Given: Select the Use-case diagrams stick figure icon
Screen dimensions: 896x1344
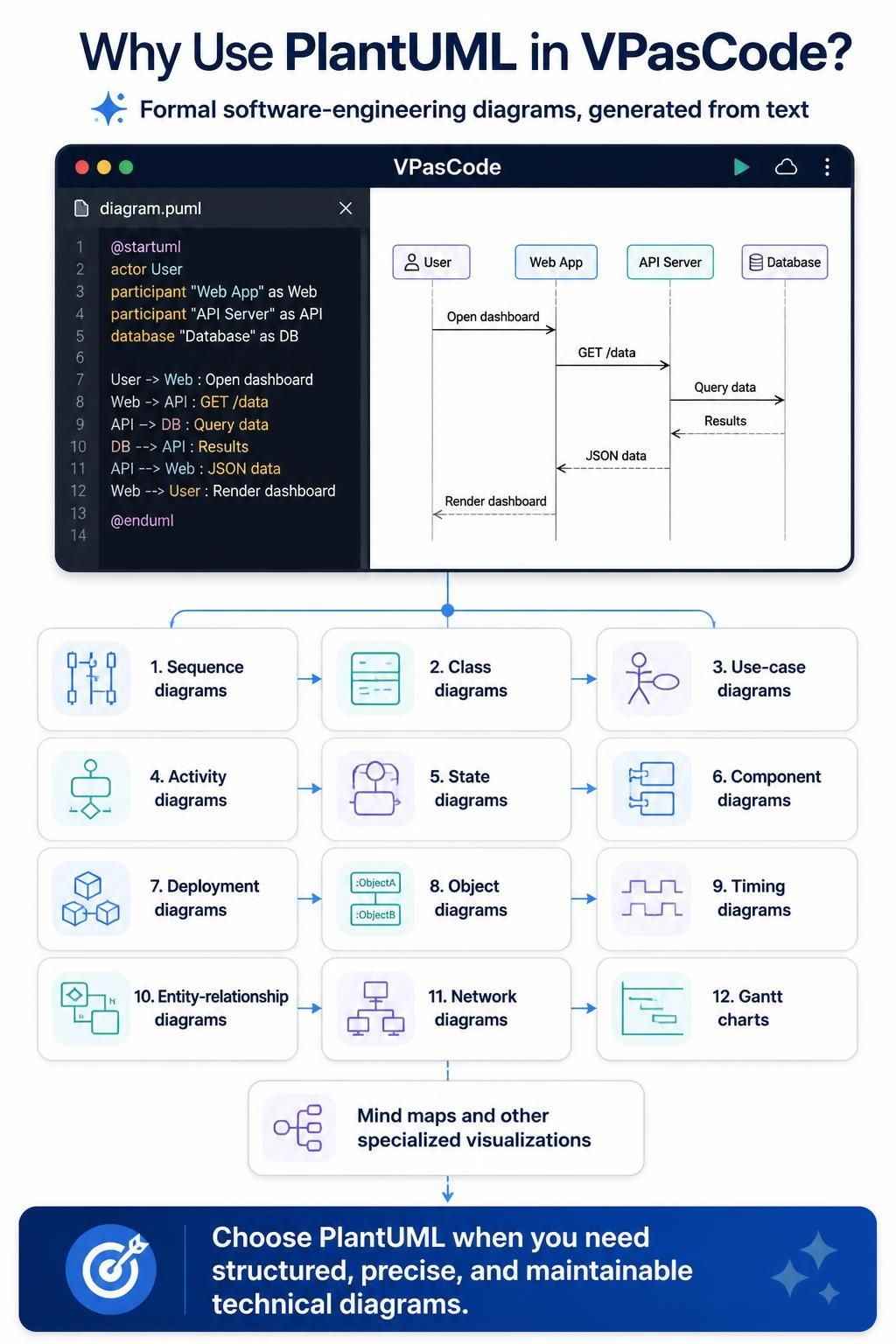Looking at the screenshot, I should [652, 679].
